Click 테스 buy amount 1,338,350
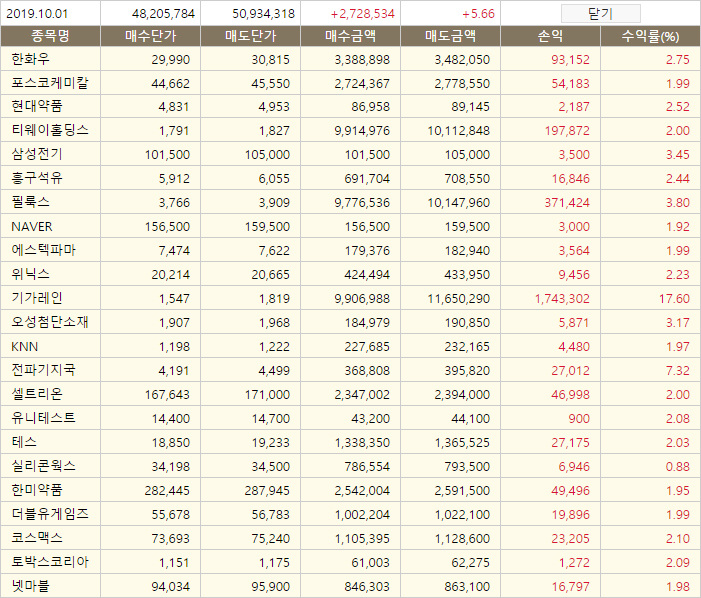Image resolution: width=701 pixels, height=598 pixels. tap(363, 442)
